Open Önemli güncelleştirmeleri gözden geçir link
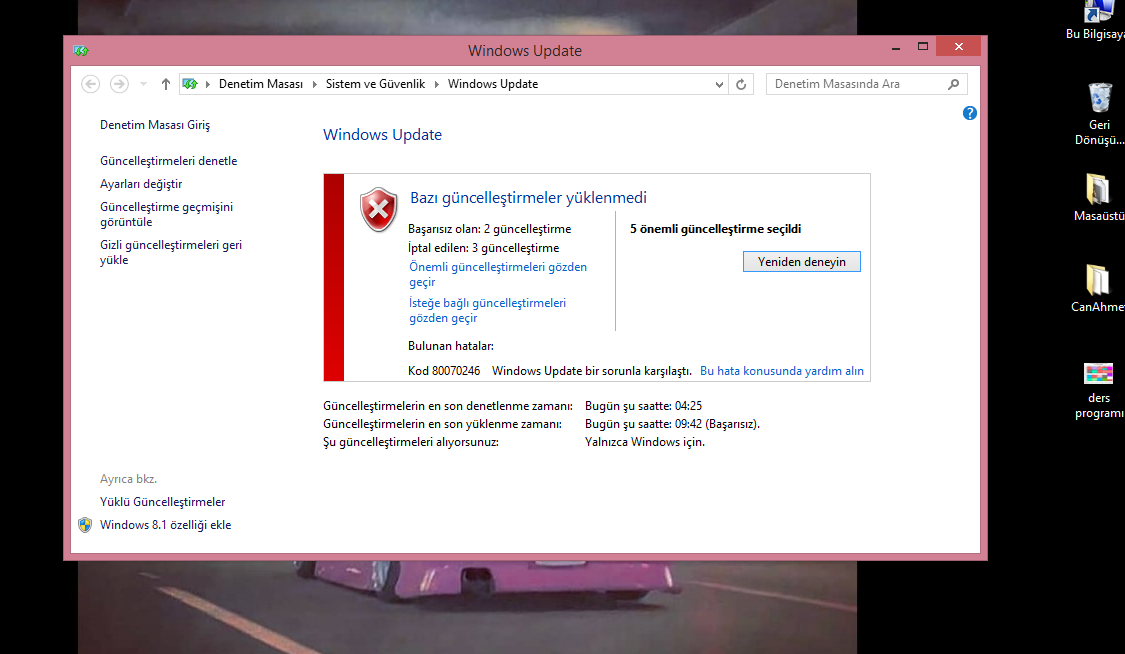This screenshot has width=1125, height=654. tap(496, 267)
